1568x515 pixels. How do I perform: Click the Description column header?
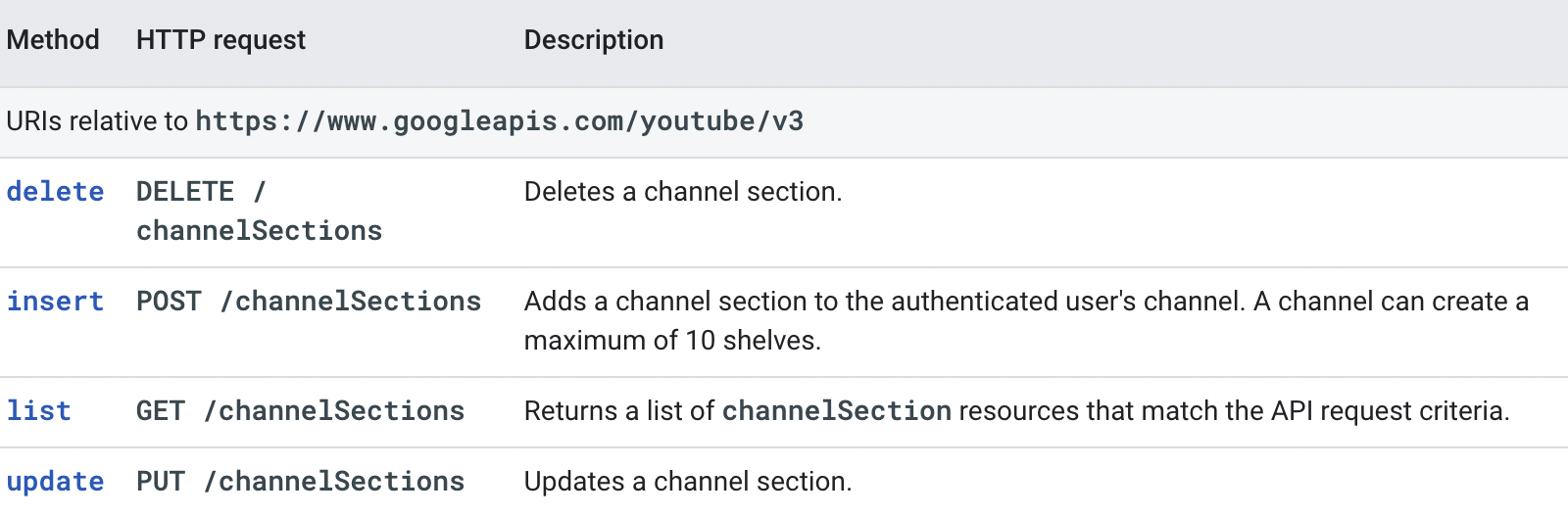pyautogui.click(x=593, y=40)
